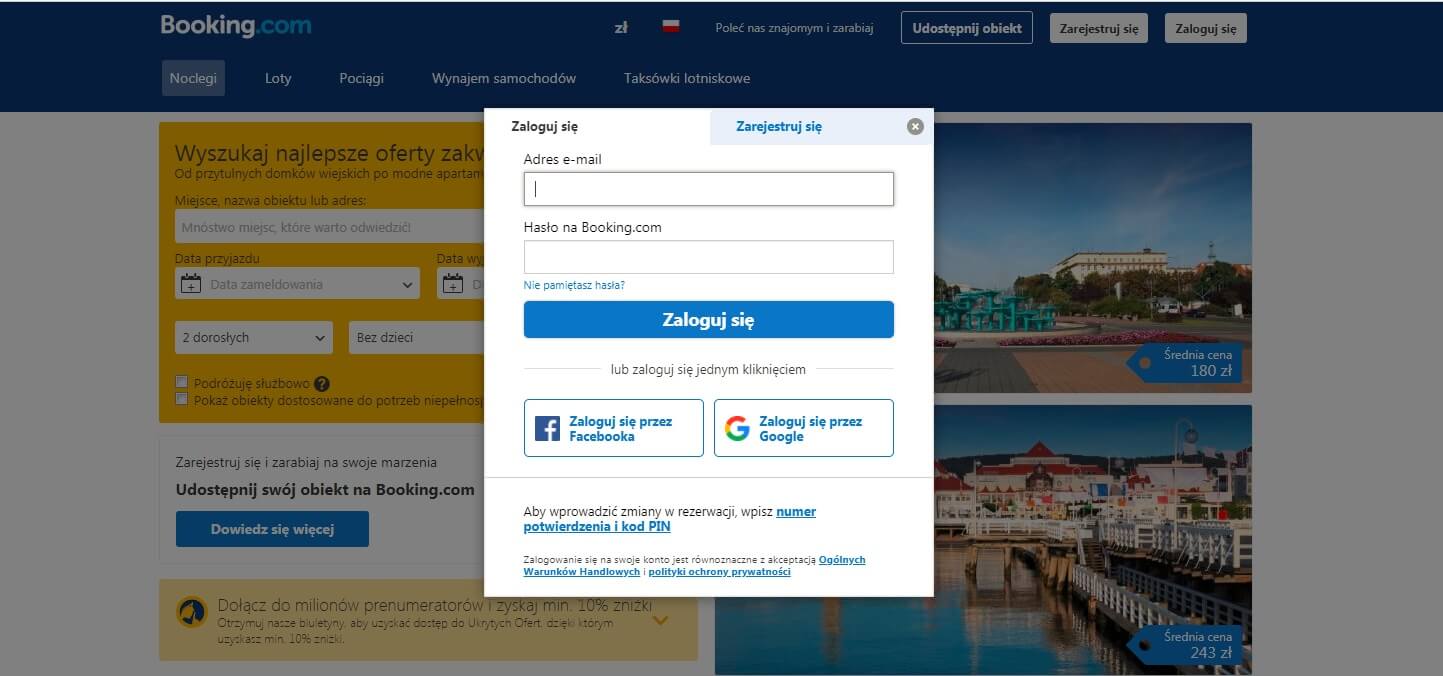
Task: Focus the Hasło na Booking.com field
Action: pyautogui.click(x=708, y=257)
